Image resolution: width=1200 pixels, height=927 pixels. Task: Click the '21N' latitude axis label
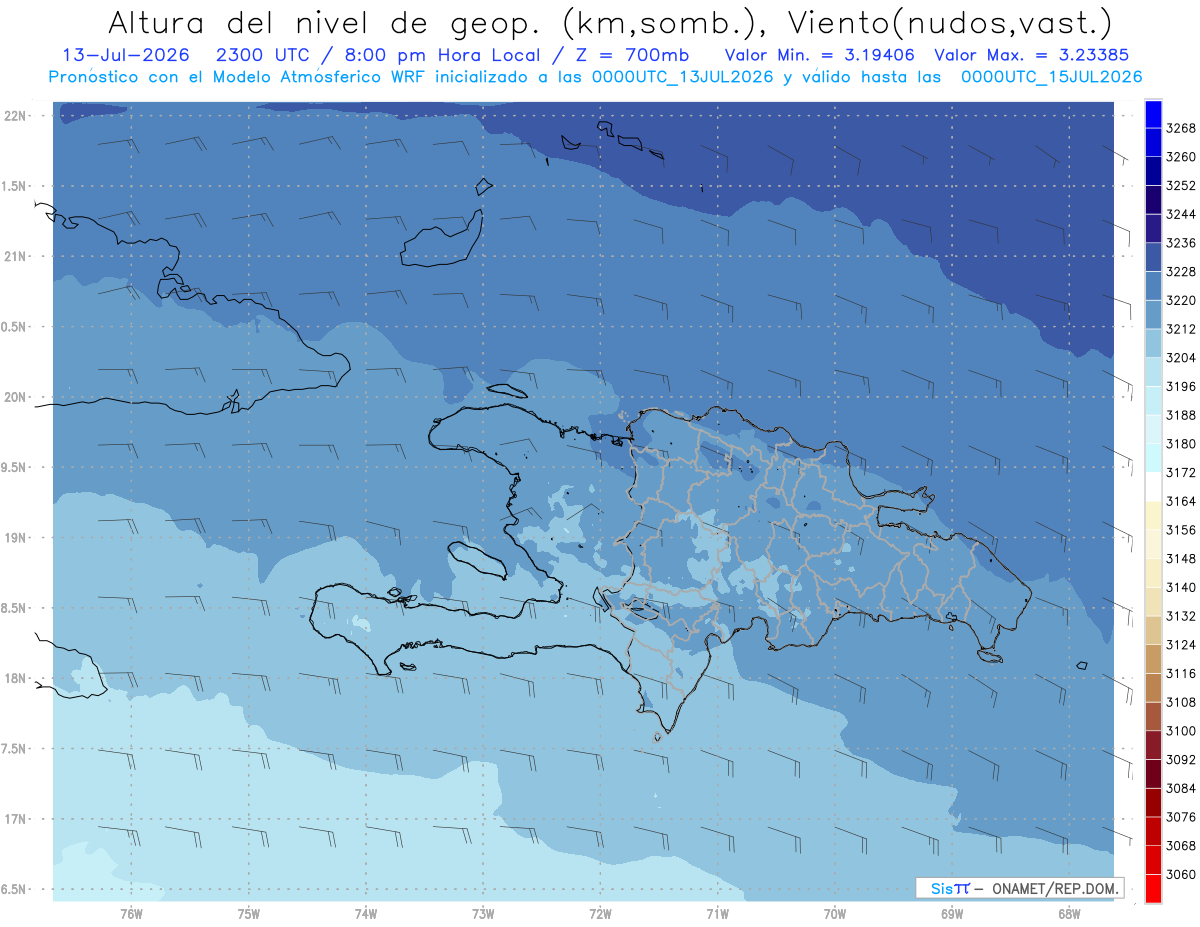tap(16, 257)
